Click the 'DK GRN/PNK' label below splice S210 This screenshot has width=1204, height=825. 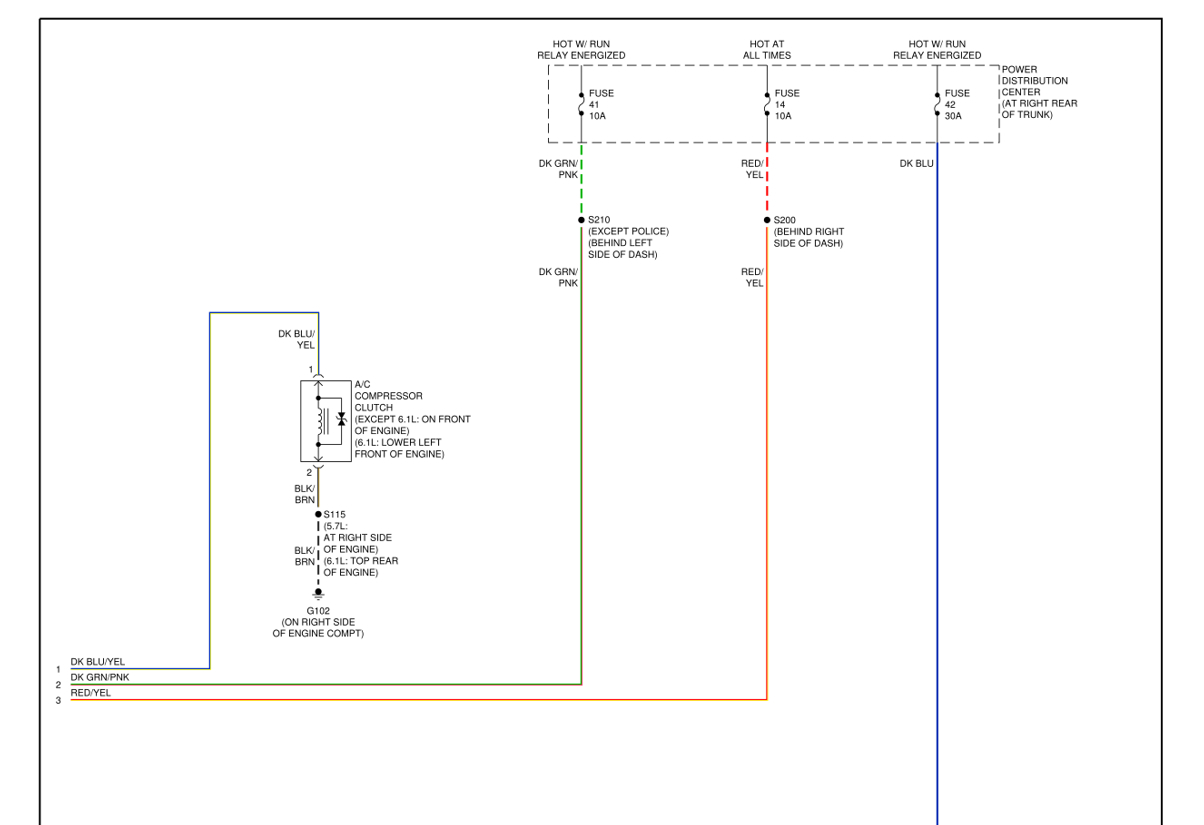[558, 277]
